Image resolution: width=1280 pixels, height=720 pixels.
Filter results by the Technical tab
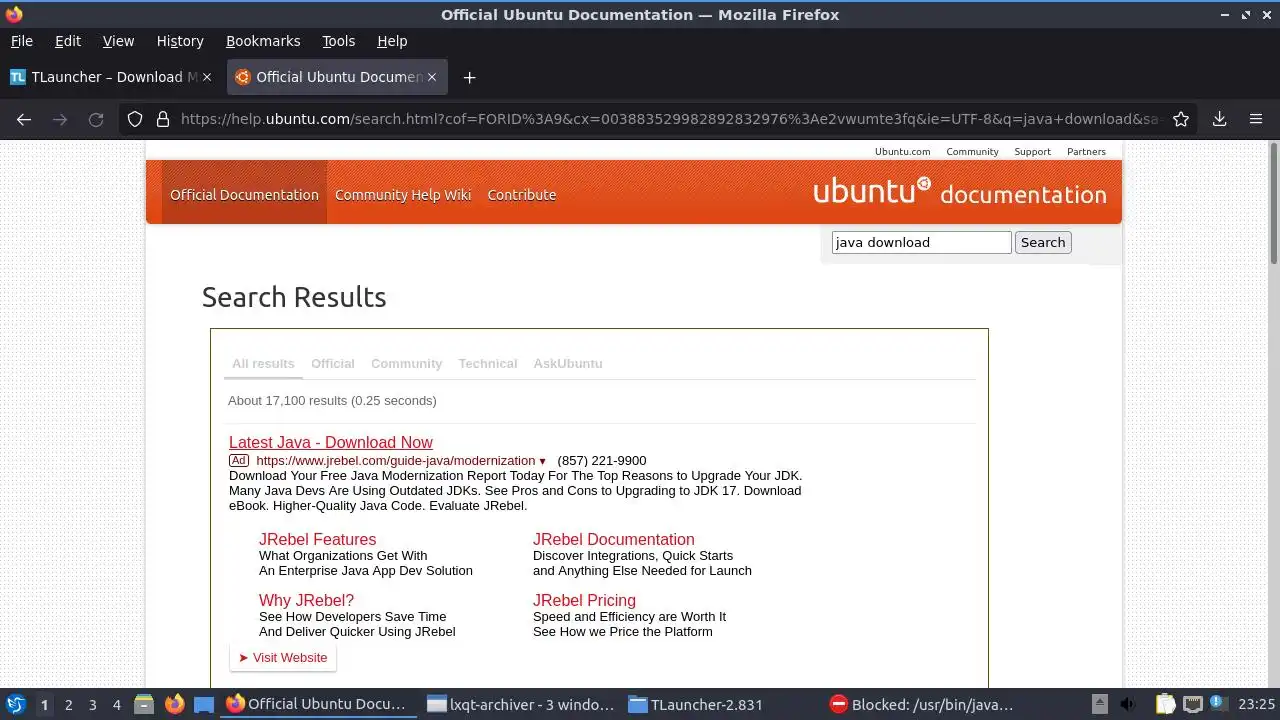tap(488, 363)
